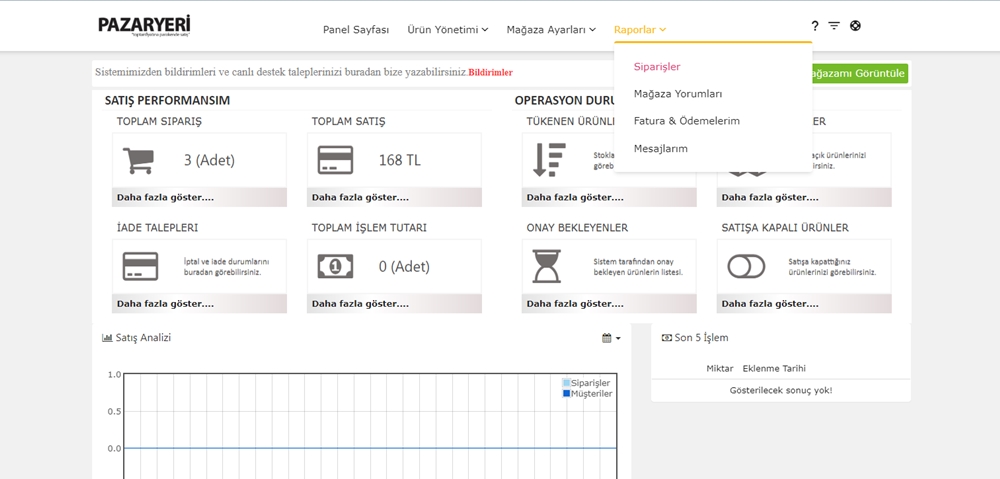Click the 168 TL sales total

399,160
